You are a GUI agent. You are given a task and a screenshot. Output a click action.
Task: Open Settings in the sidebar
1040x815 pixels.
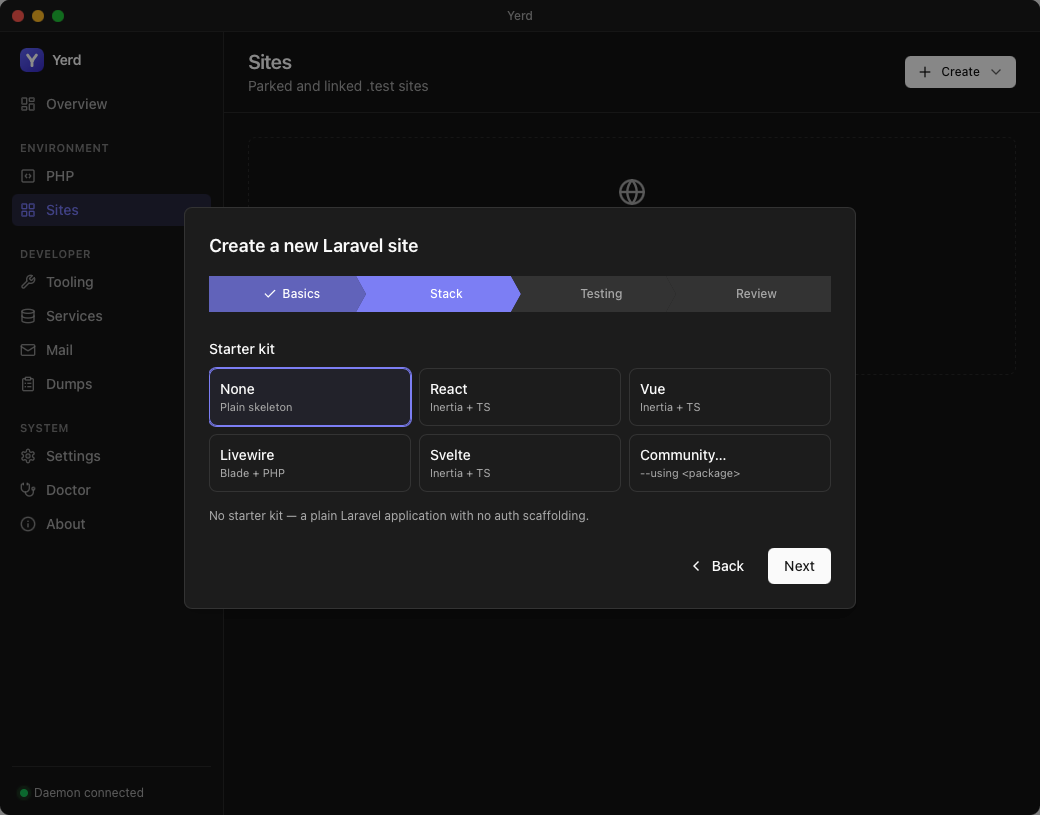[x=111, y=456]
